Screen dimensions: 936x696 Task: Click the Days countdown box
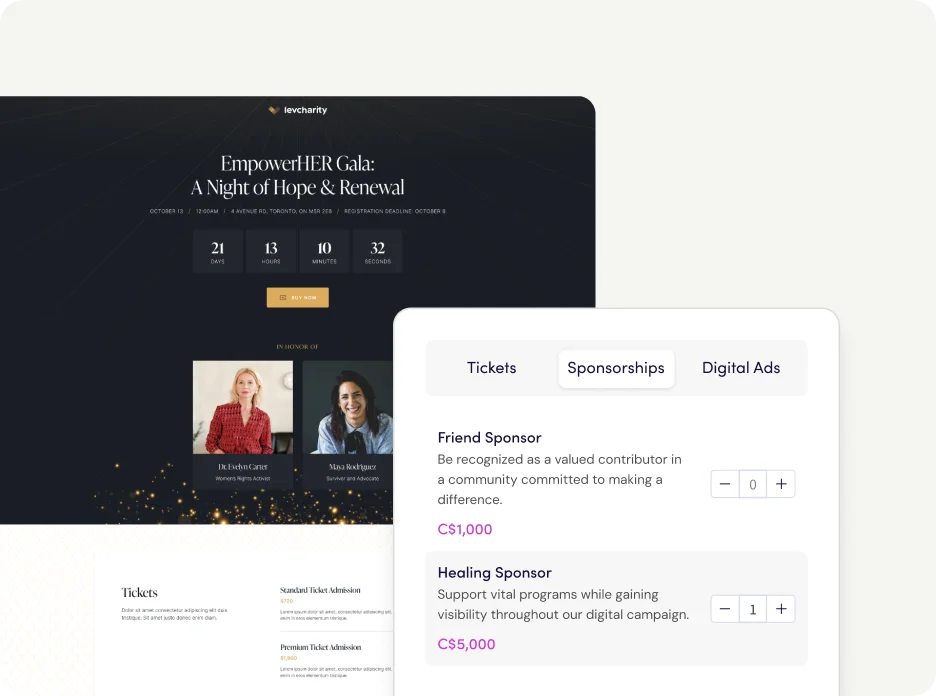[217, 251]
